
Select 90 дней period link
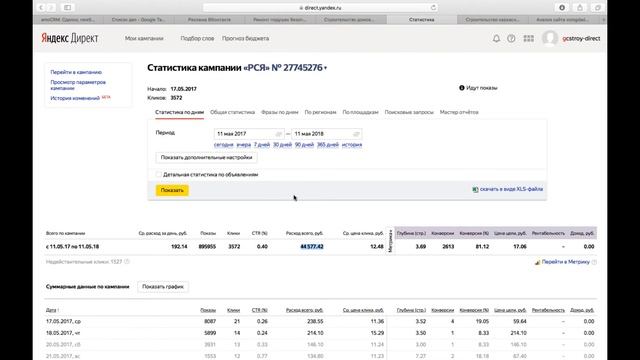coord(304,145)
